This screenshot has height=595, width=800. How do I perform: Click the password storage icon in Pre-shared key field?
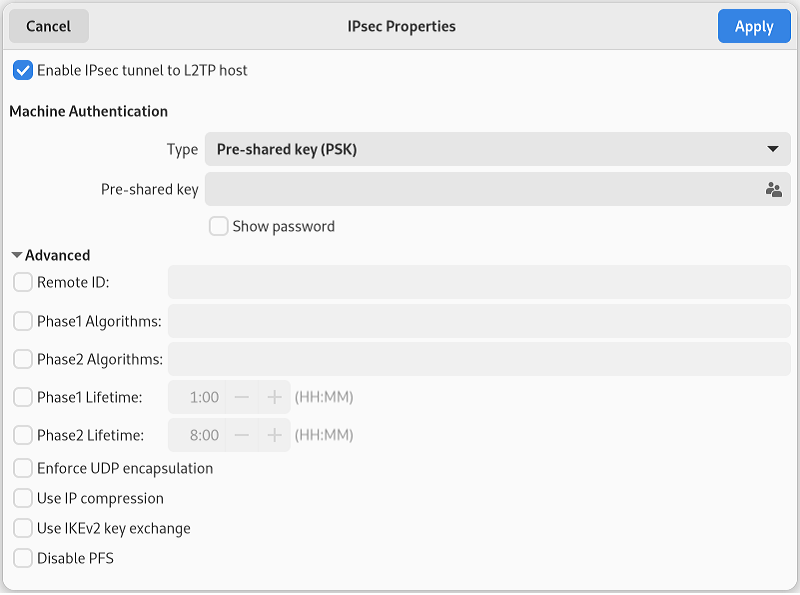773,190
